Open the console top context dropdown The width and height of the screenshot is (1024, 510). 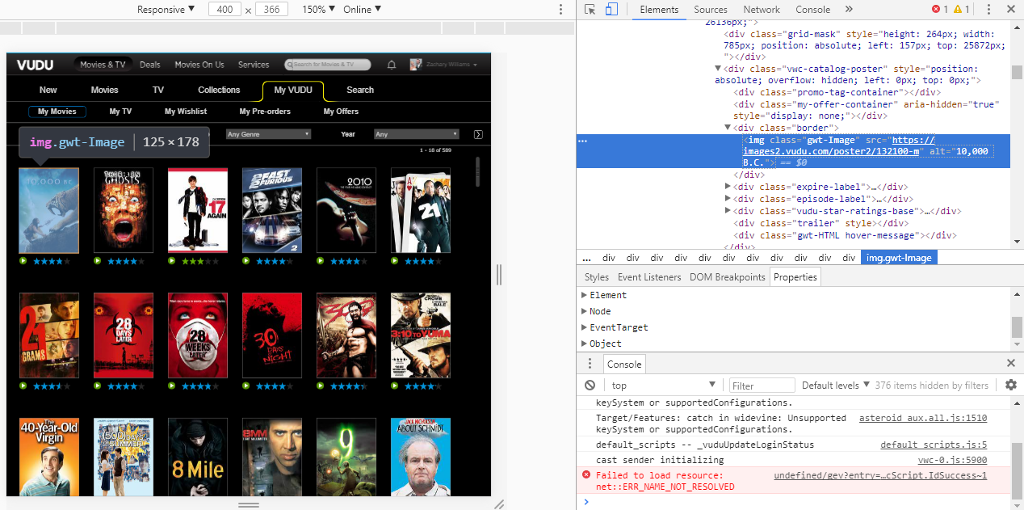click(664, 385)
